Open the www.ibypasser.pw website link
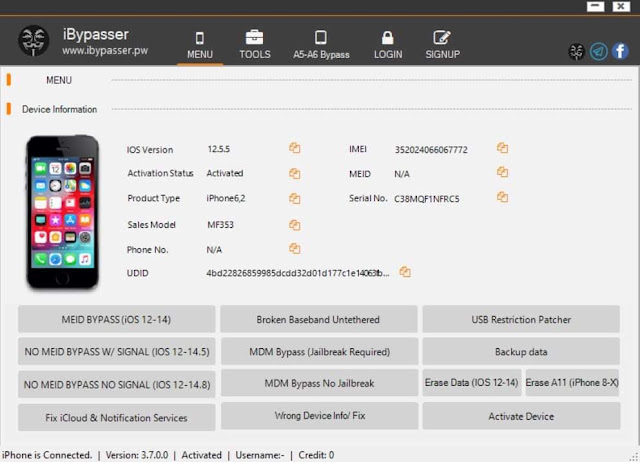640x462 pixels. coord(105,51)
